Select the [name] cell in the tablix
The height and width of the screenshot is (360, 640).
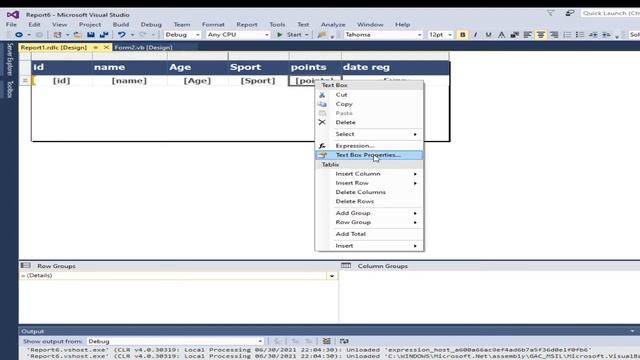[x=129, y=81]
